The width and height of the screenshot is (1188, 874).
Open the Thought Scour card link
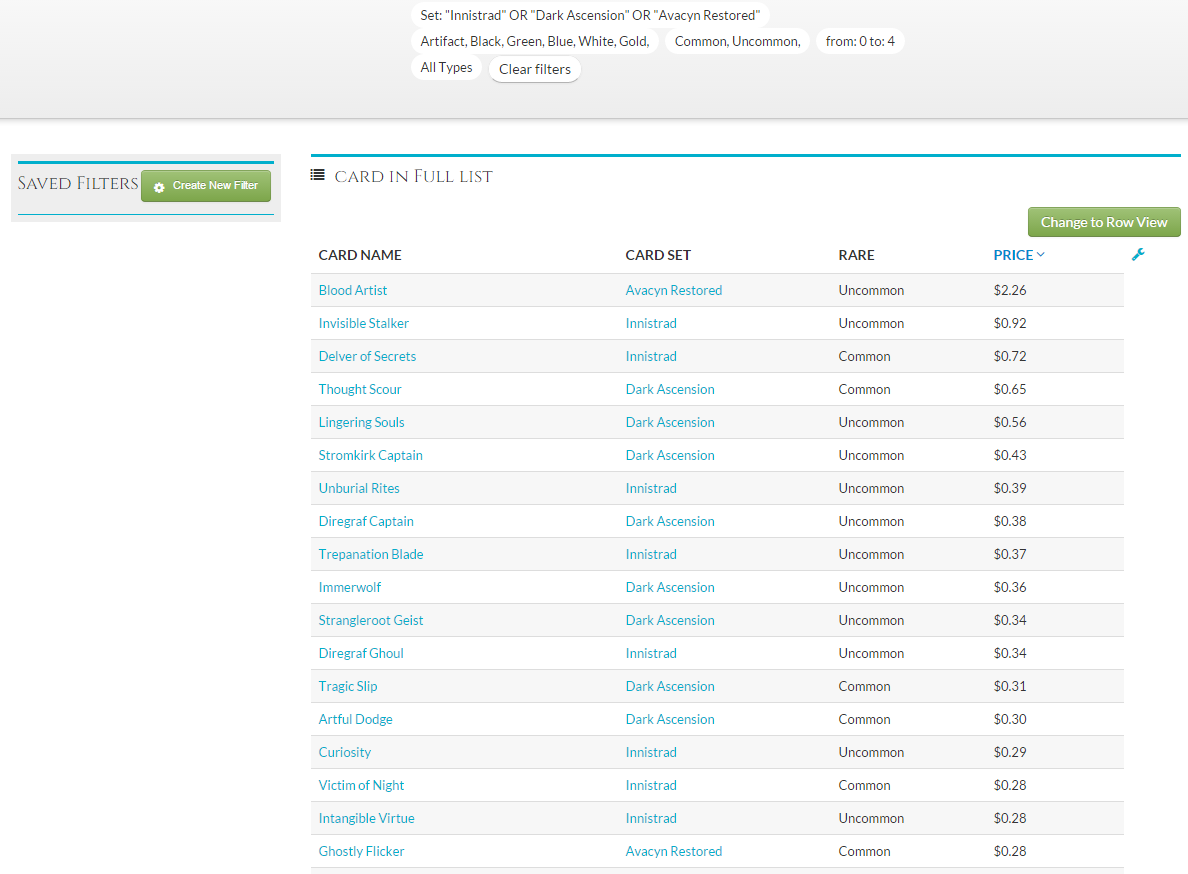click(360, 389)
